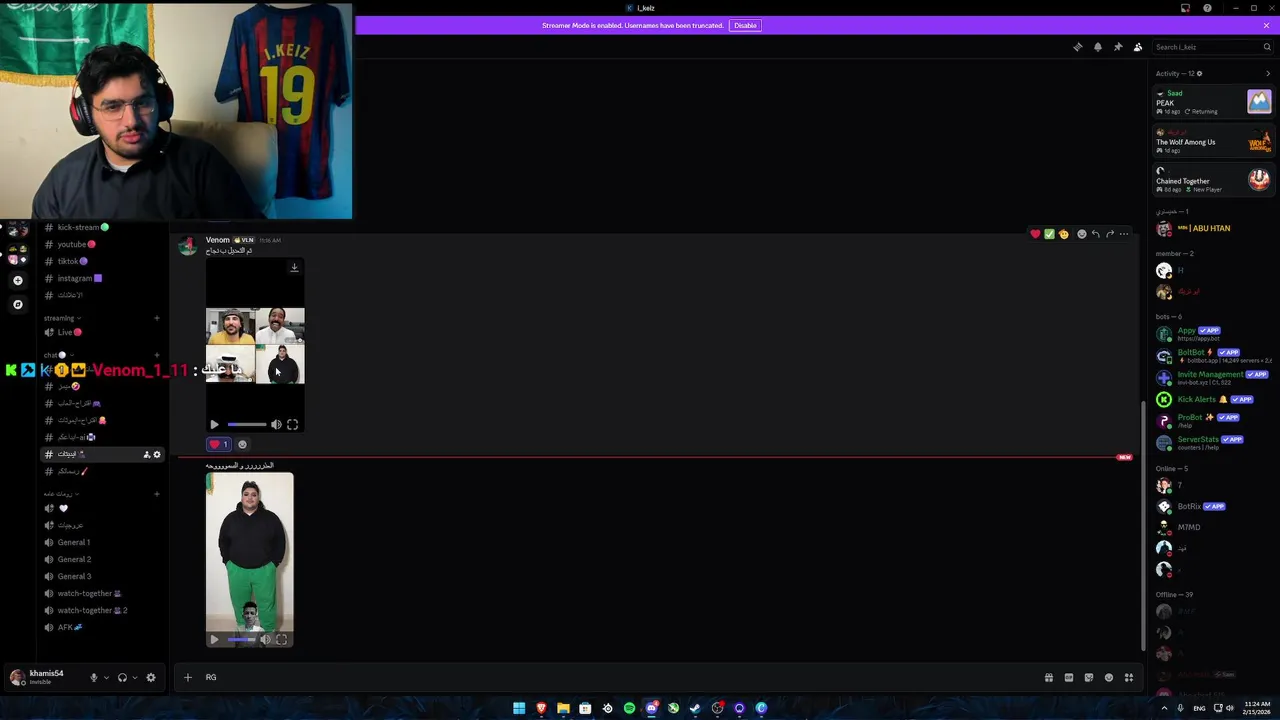
Task: Download Venom's video attachment
Action: tap(294, 268)
